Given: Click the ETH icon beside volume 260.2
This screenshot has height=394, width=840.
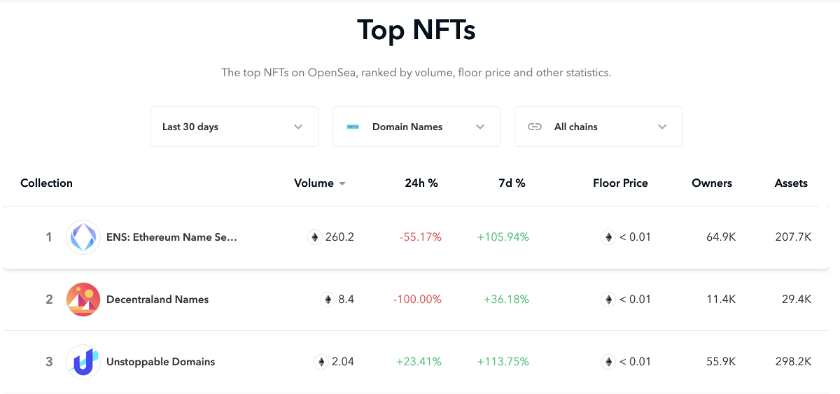Looking at the screenshot, I should point(315,237).
